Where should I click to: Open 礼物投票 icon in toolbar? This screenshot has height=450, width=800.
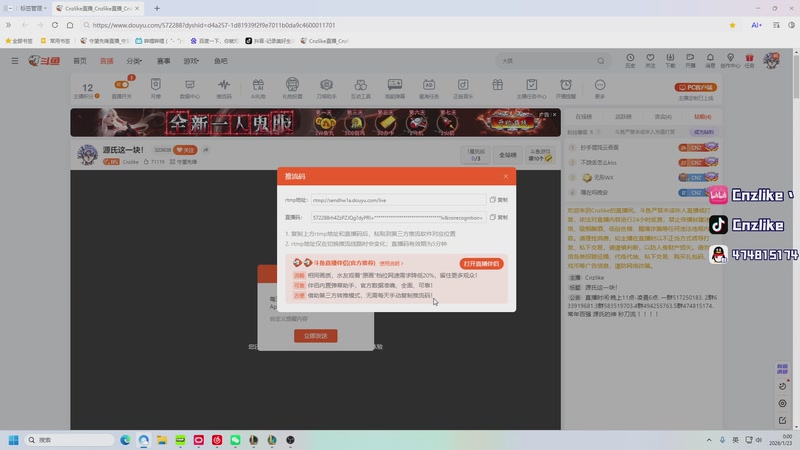click(292, 88)
